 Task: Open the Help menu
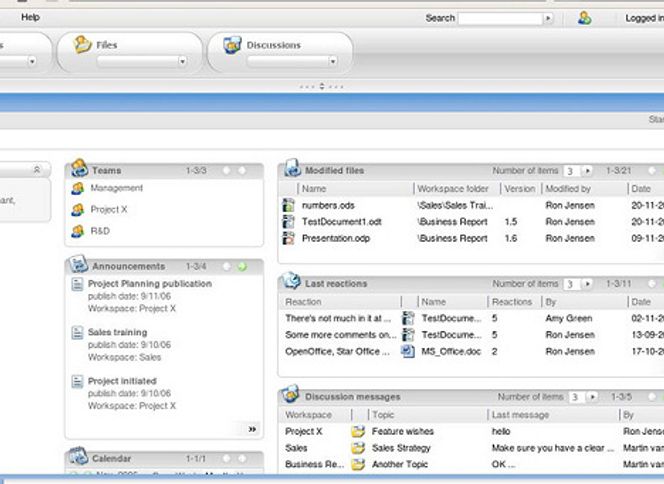click(x=30, y=17)
